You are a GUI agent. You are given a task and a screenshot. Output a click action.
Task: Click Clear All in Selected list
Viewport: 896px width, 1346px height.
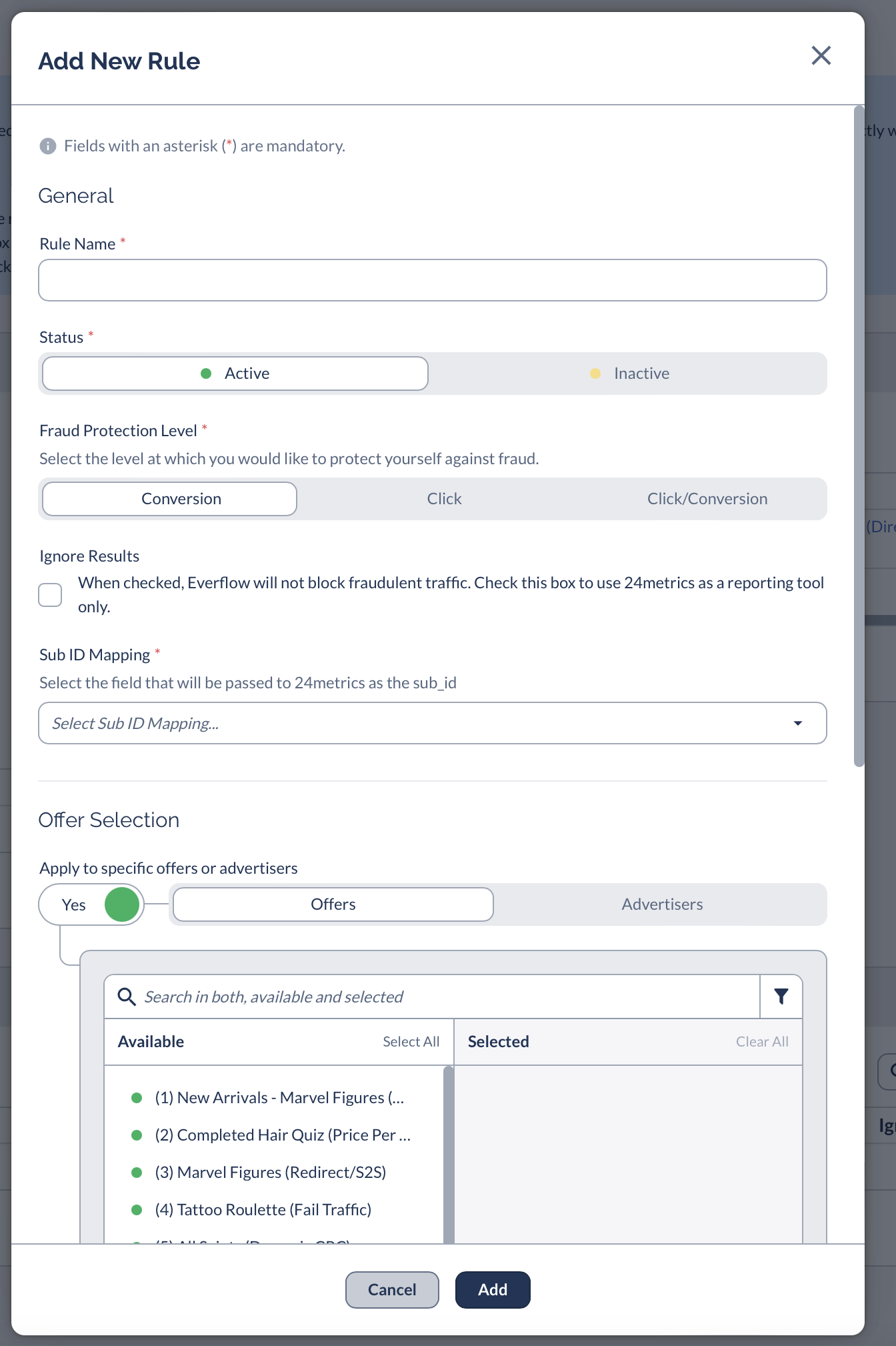[762, 1042]
